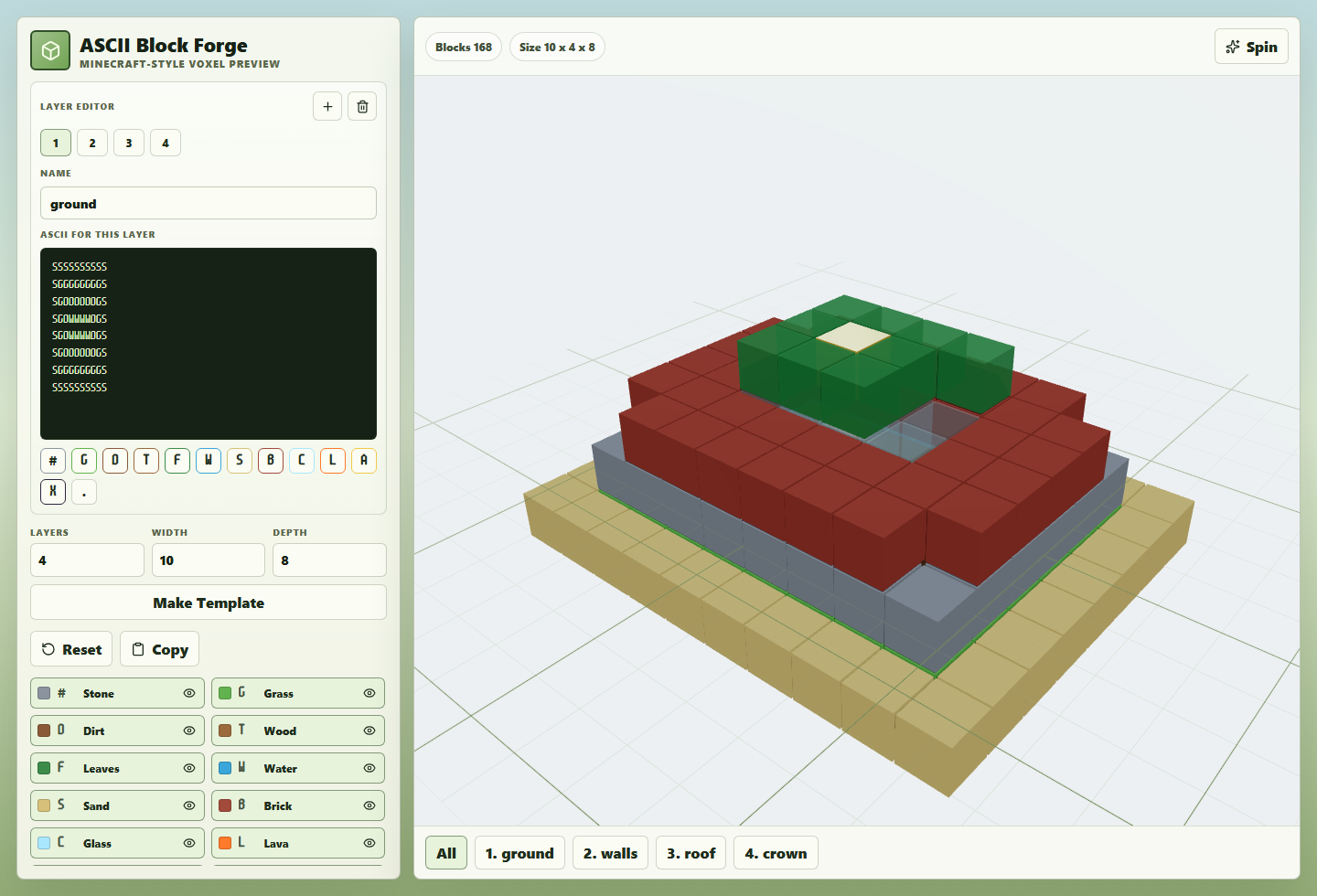
Task: Toggle Lava block visibility eye
Action: coord(369,843)
